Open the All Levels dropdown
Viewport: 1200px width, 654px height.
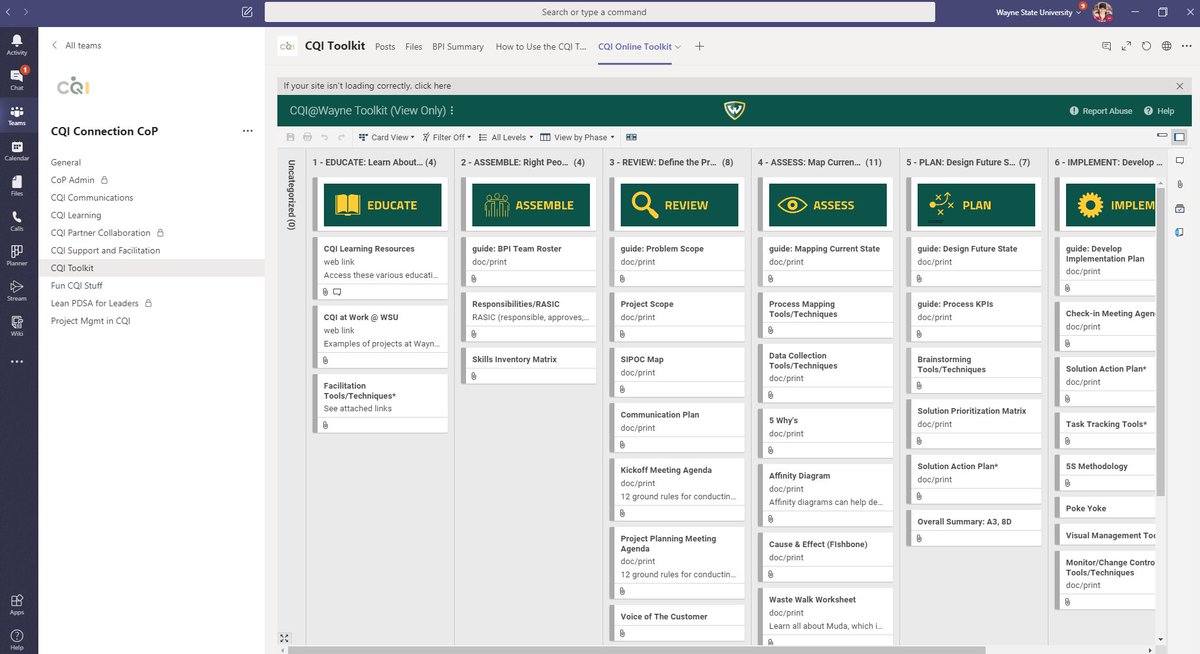pyautogui.click(x=505, y=137)
